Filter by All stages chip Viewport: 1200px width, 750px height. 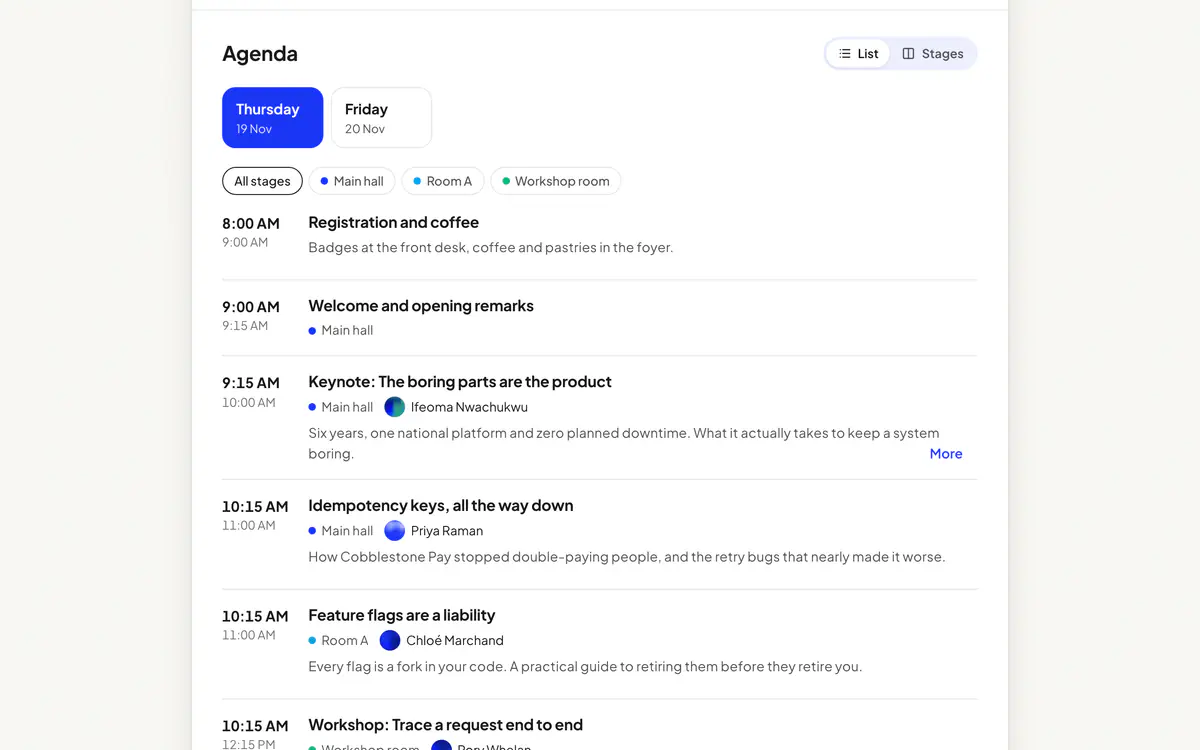[262, 181]
